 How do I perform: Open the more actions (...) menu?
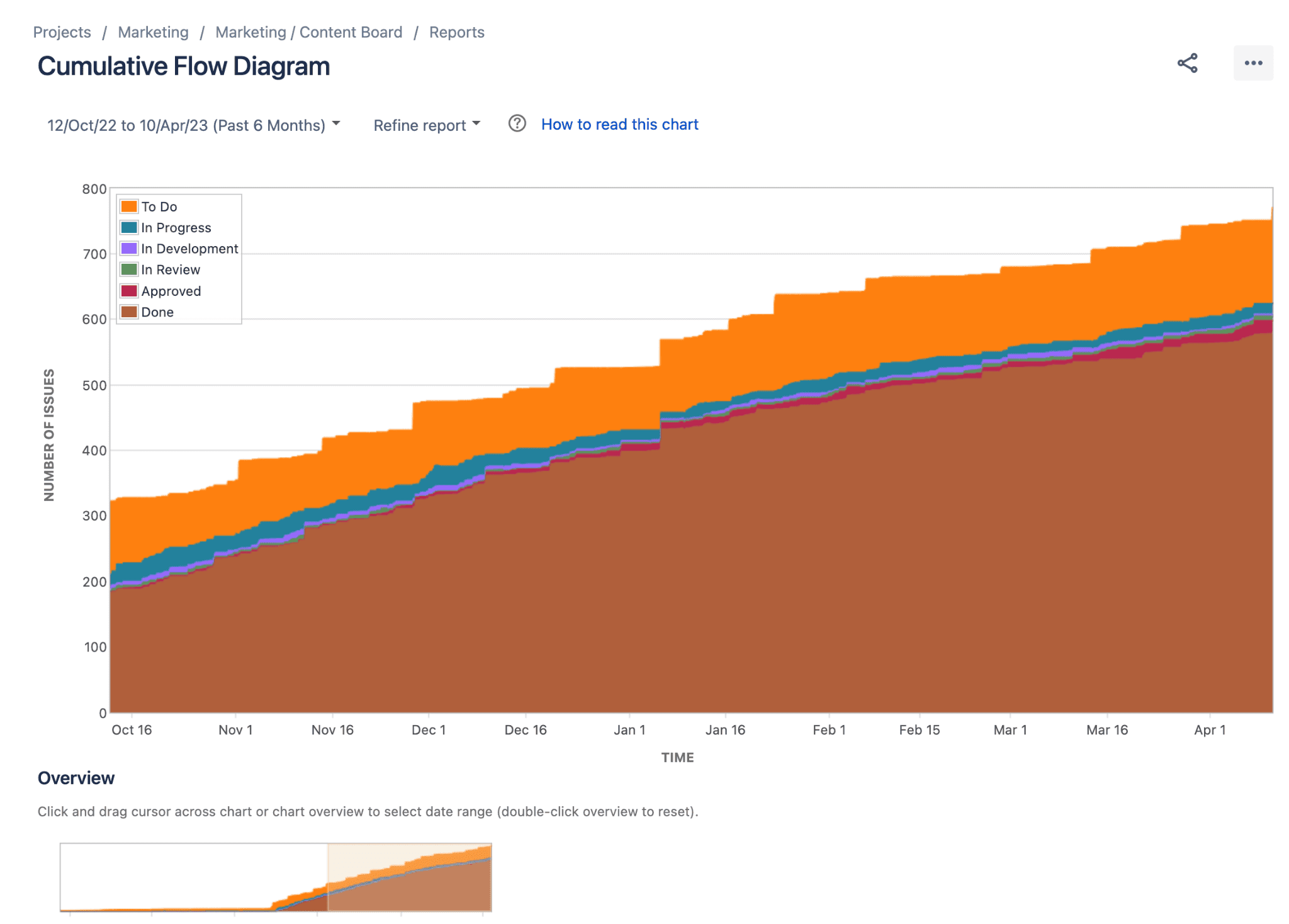[x=1252, y=62]
